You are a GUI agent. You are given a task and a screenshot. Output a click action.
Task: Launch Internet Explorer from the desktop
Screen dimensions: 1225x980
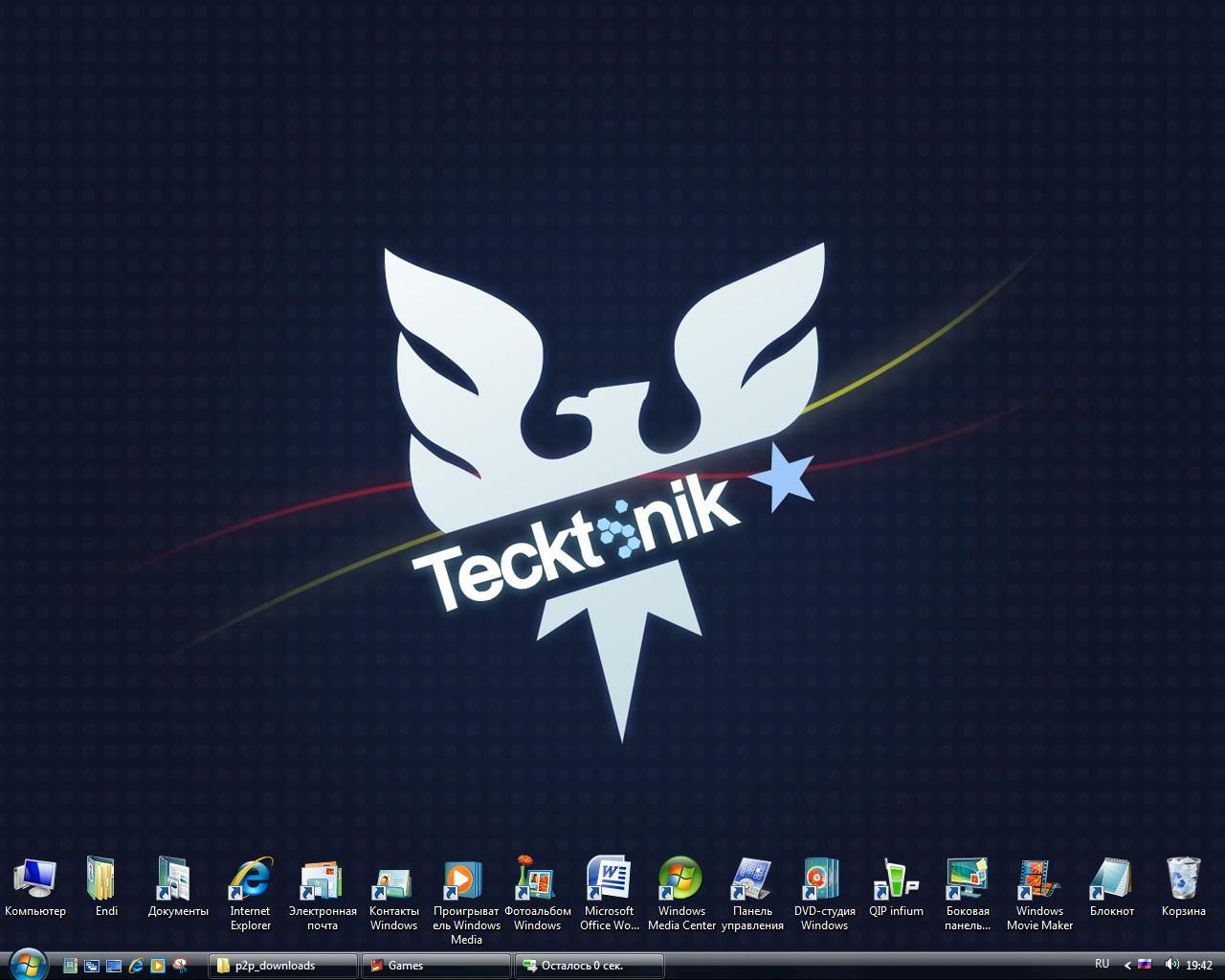pyautogui.click(x=250, y=880)
